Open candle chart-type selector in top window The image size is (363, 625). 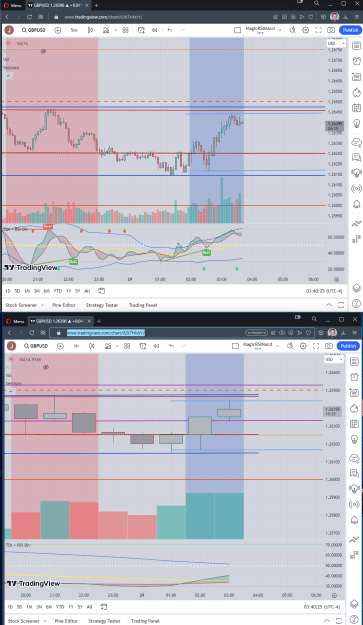point(90,30)
